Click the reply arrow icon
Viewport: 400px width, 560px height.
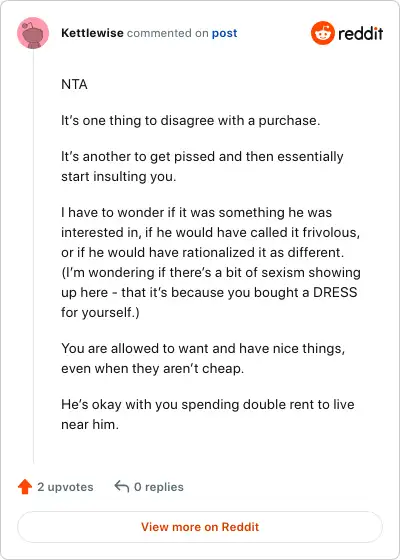tap(122, 486)
